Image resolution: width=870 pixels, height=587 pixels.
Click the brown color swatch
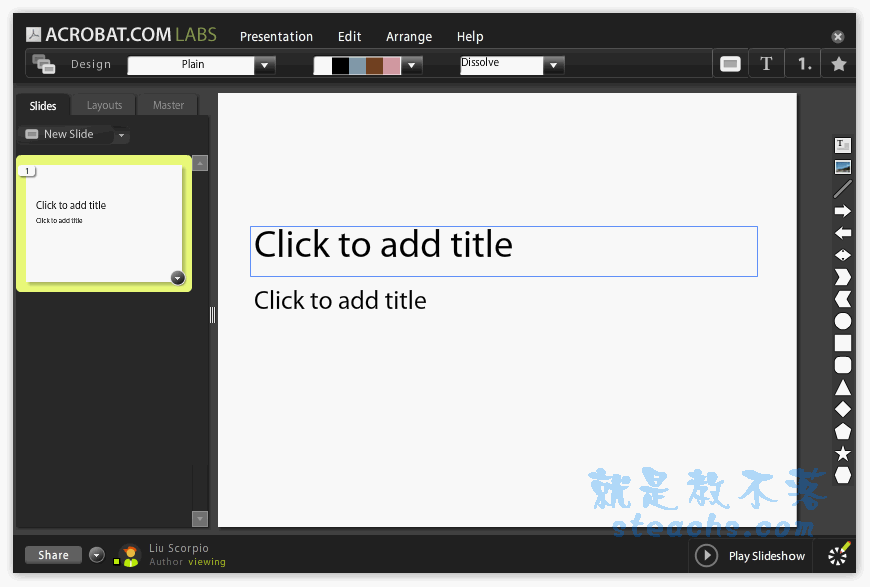[375, 65]
